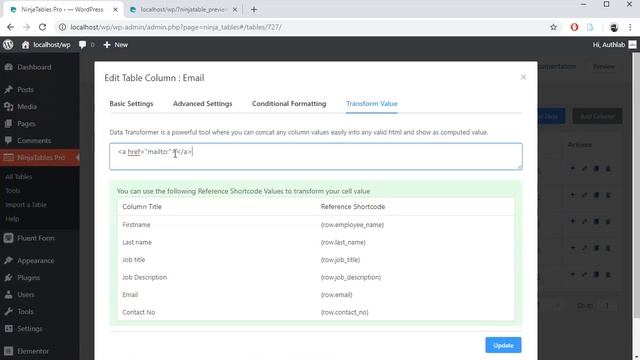Click the Contact No column title cell

pos(138,312)
